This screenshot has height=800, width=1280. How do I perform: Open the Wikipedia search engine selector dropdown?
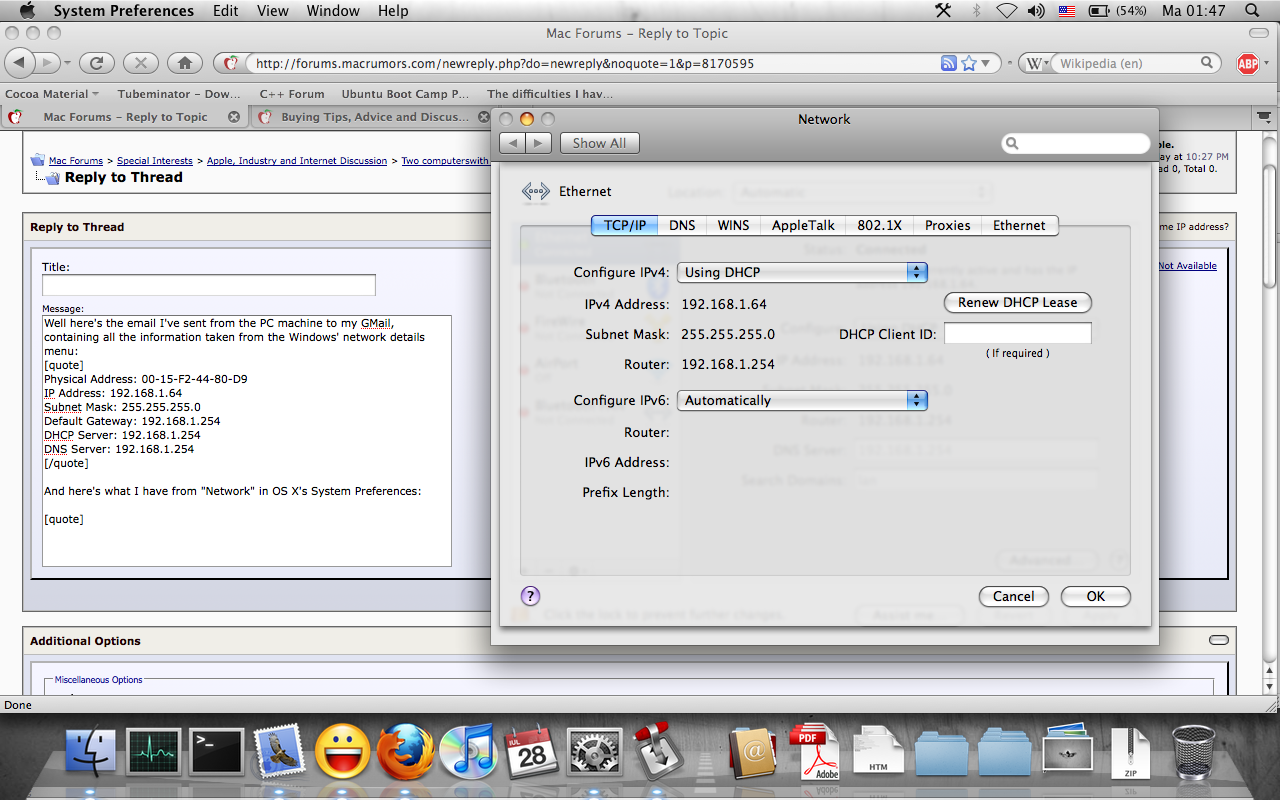pos(1035,63)
